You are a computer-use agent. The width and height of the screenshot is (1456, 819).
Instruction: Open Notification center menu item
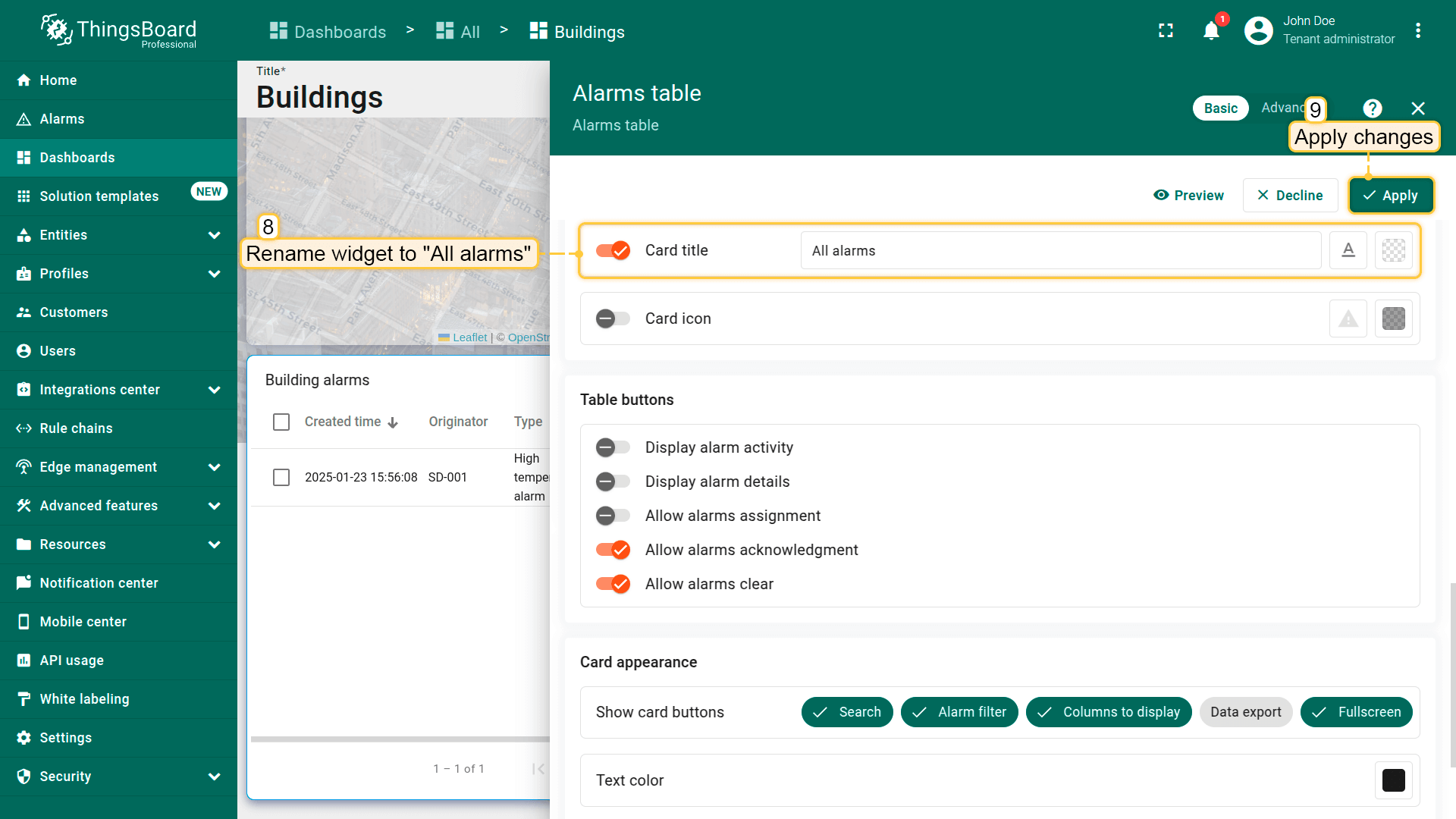pyautogui.click(x=99, y=583)
